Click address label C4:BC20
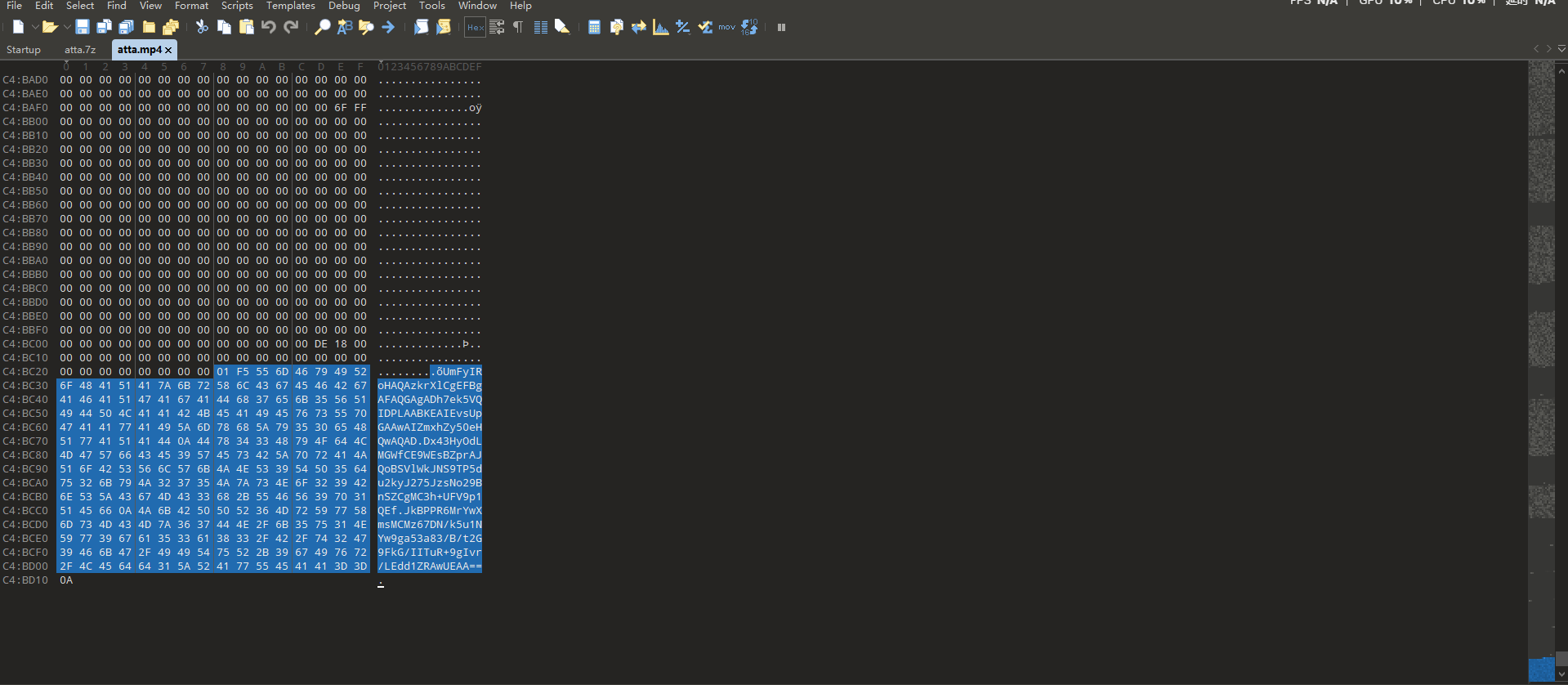Screen dimensions: 1568x685 [25, 372]
